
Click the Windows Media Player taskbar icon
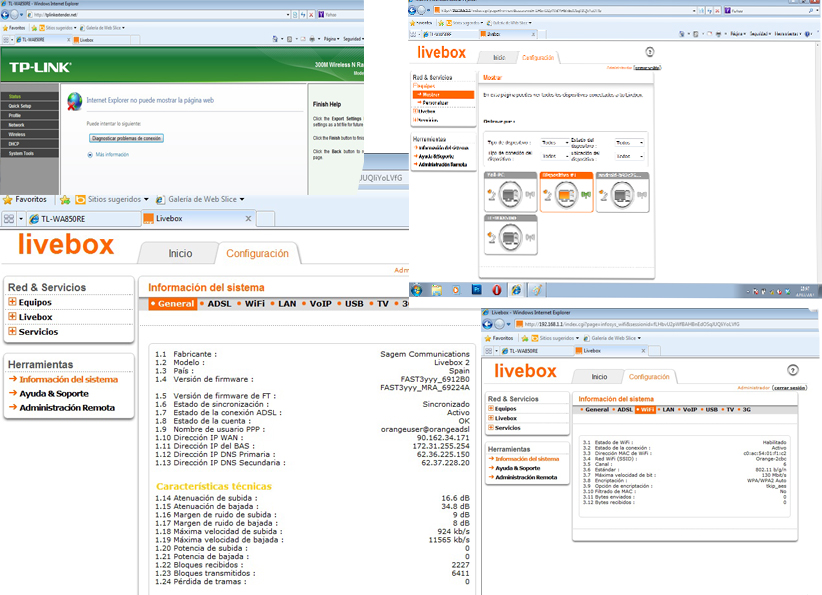(x=456, y=290)
